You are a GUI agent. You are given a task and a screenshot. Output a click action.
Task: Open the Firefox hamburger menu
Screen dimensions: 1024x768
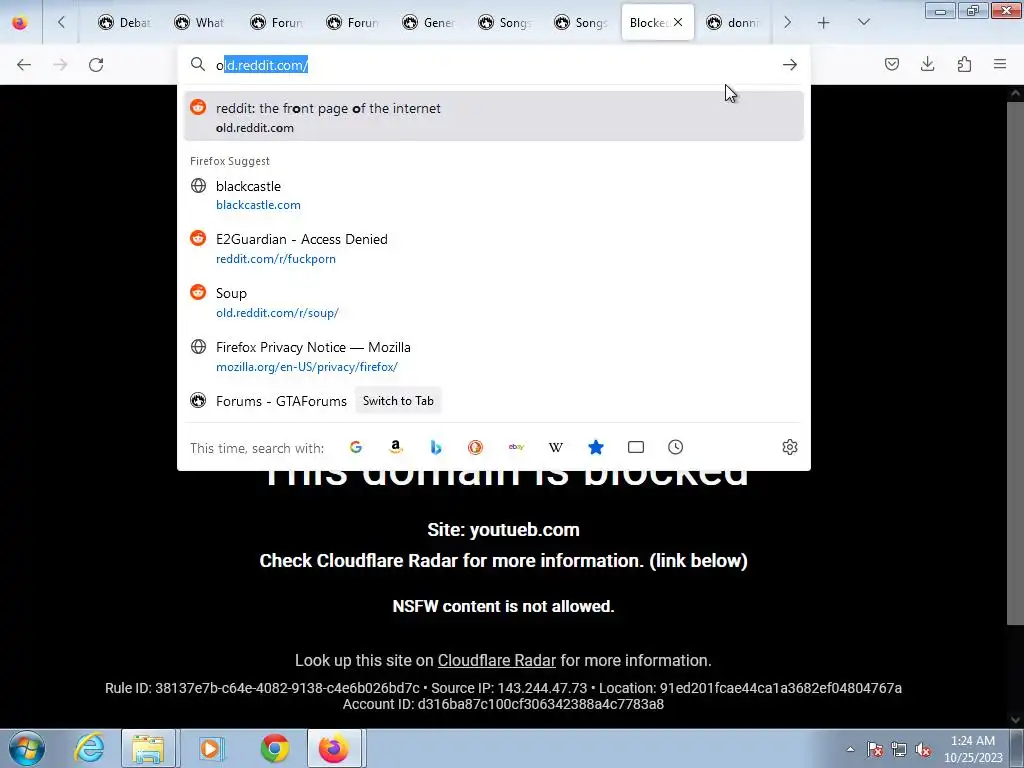pos(1000,64)
